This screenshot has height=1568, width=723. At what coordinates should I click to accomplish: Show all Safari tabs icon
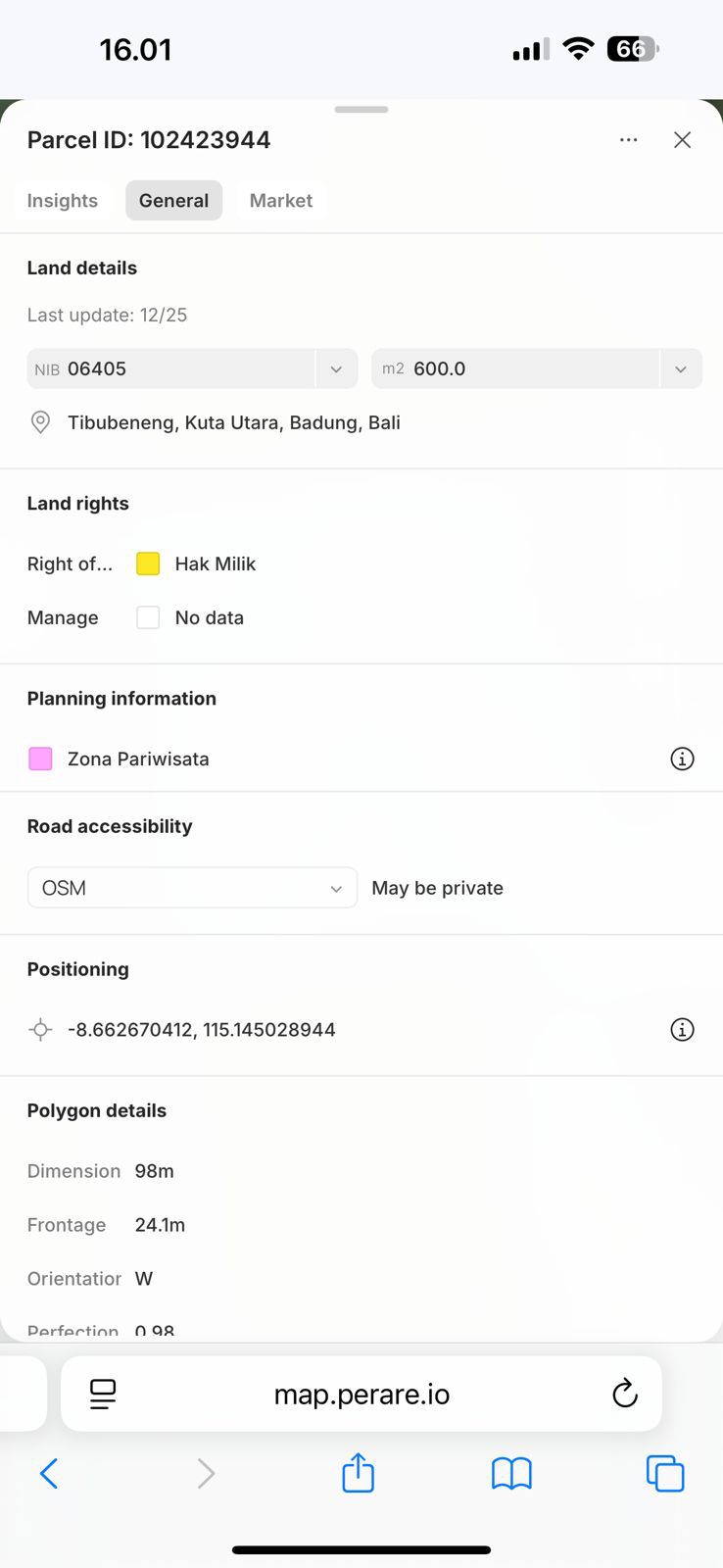coord(665,1473)
